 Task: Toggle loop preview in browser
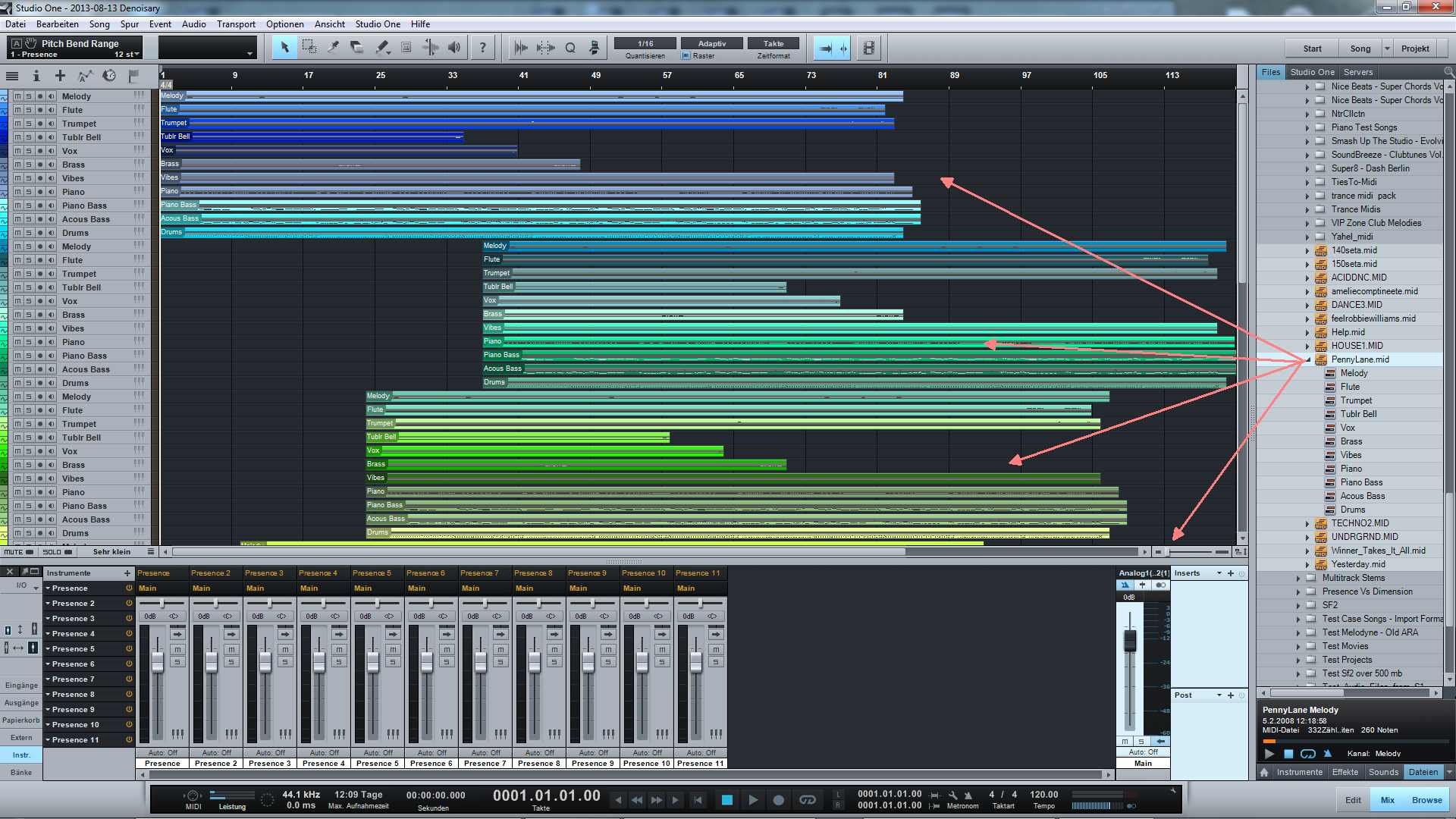pyautogui.click(x=1308, y=754)
